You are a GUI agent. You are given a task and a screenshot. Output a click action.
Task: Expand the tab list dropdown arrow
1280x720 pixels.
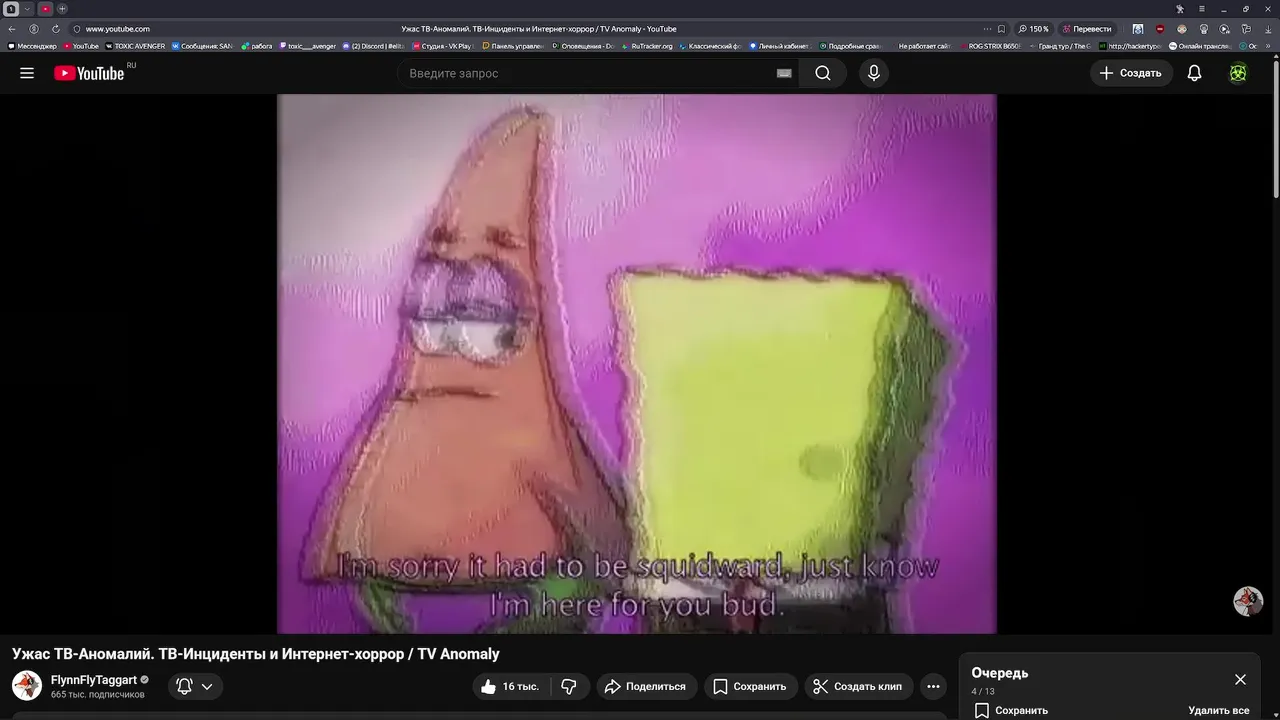(27, 9)
